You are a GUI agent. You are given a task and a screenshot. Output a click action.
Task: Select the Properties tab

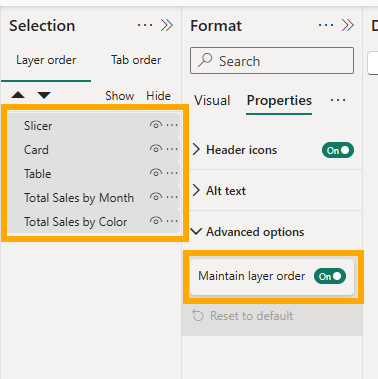[x=279, y=101]
